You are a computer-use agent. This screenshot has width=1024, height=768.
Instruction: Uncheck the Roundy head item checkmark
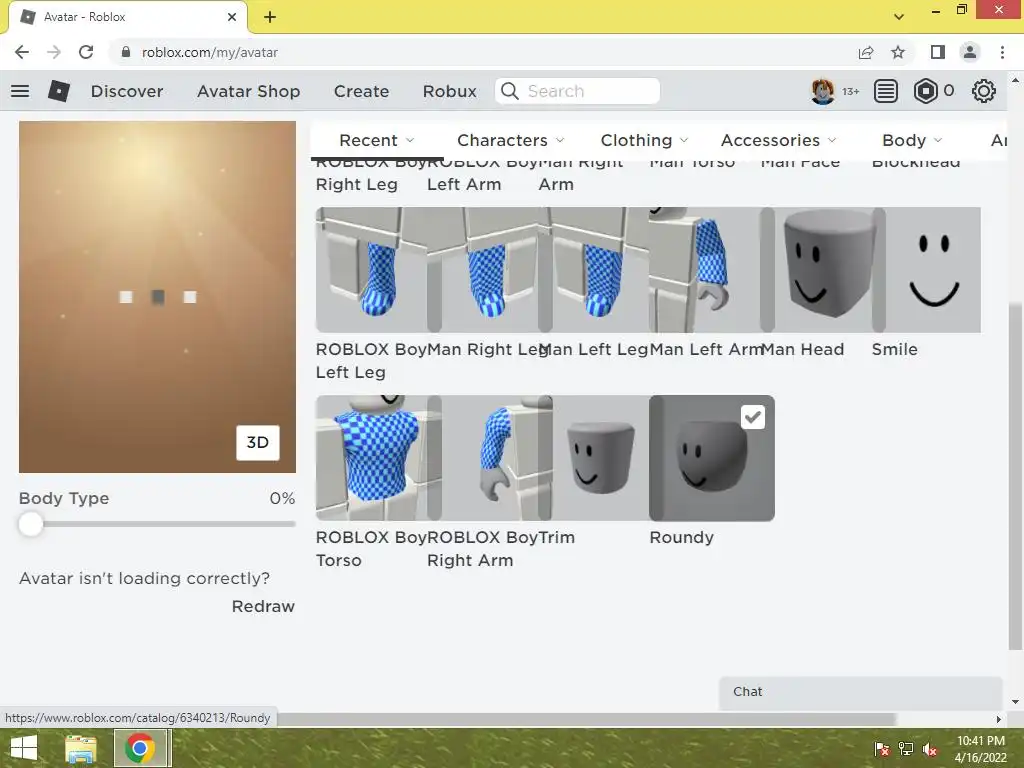coord(753,417)
